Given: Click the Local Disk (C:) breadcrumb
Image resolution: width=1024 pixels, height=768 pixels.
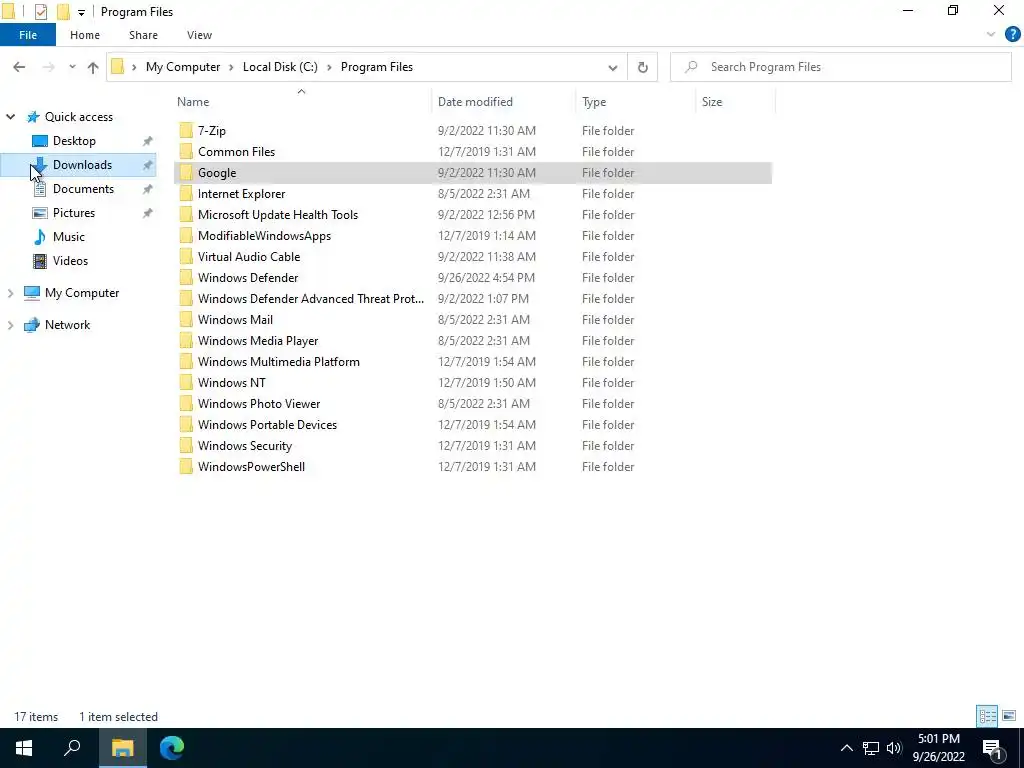Looking at the screenshot, I should [x=280, y=67].
